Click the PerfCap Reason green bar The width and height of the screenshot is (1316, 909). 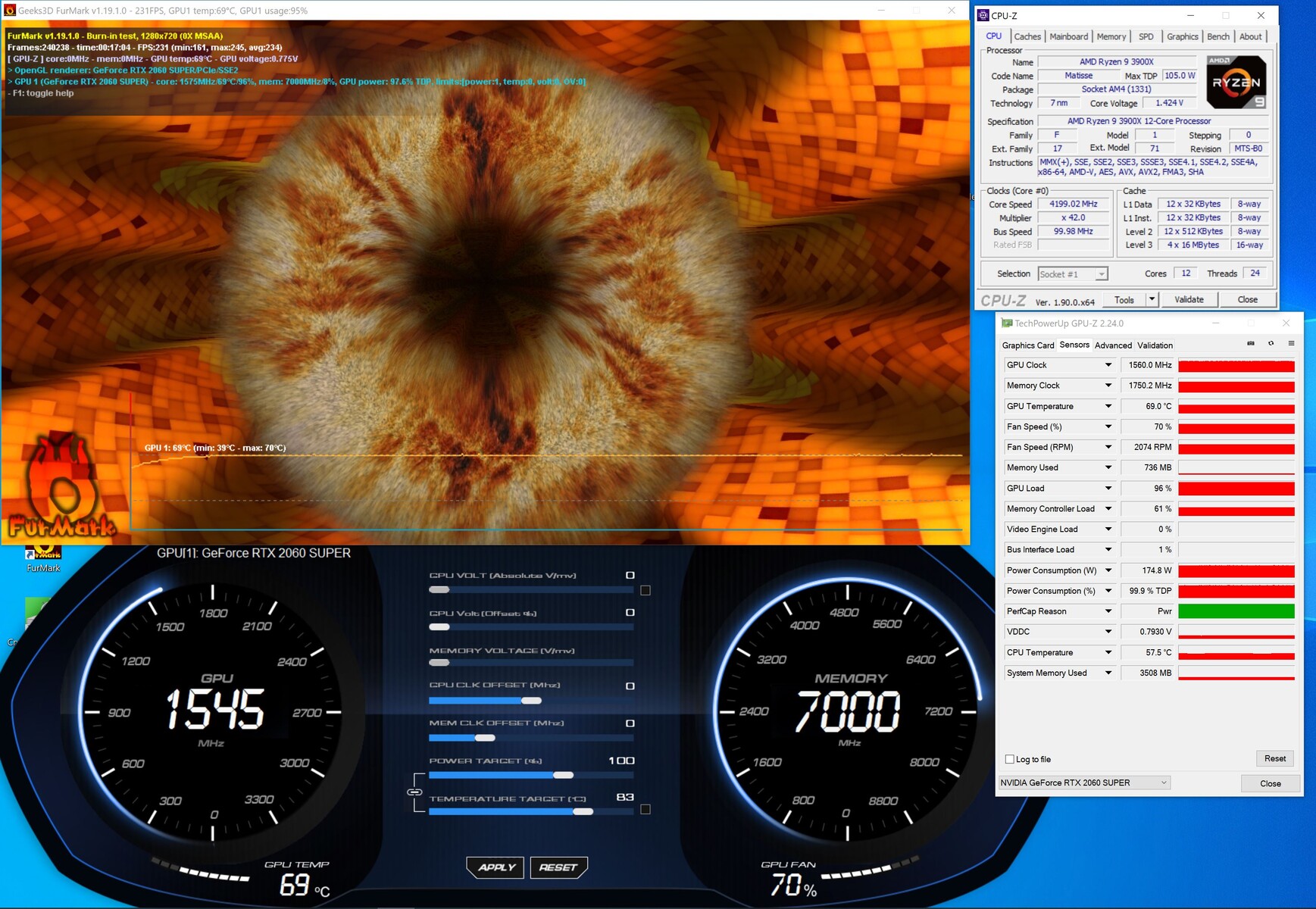pyautogui.click(x=1236, y=611)
